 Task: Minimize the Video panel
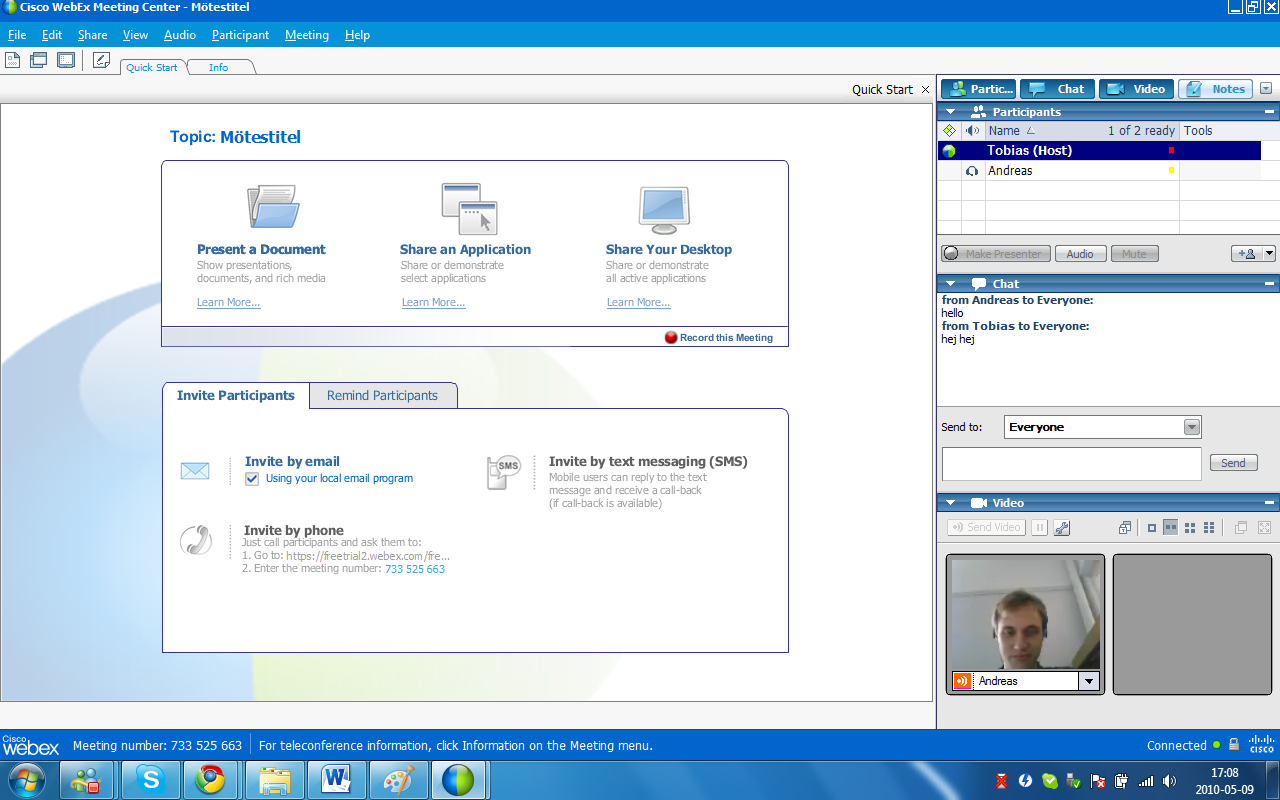click(1270, 503)
